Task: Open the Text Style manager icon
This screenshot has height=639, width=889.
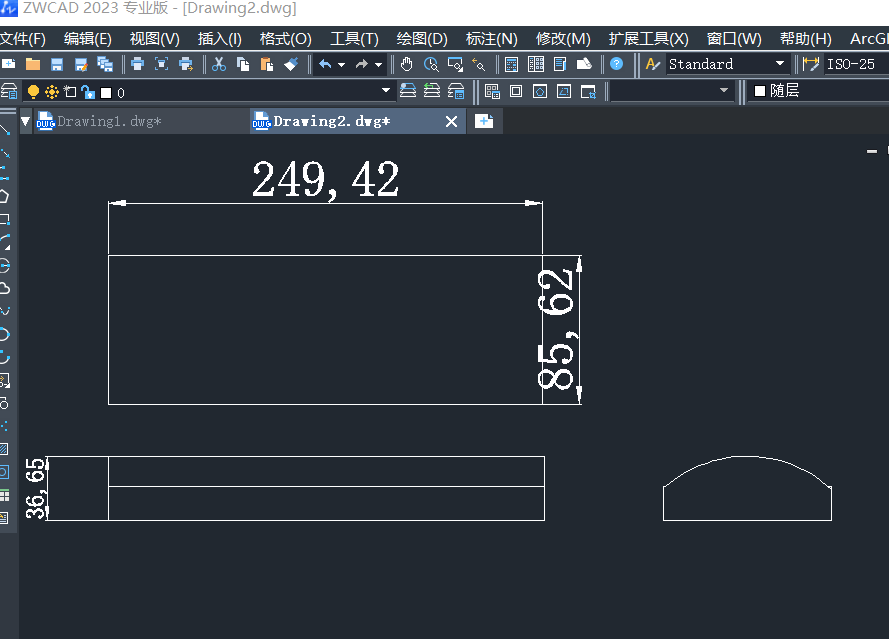Action: pos(653,64)
